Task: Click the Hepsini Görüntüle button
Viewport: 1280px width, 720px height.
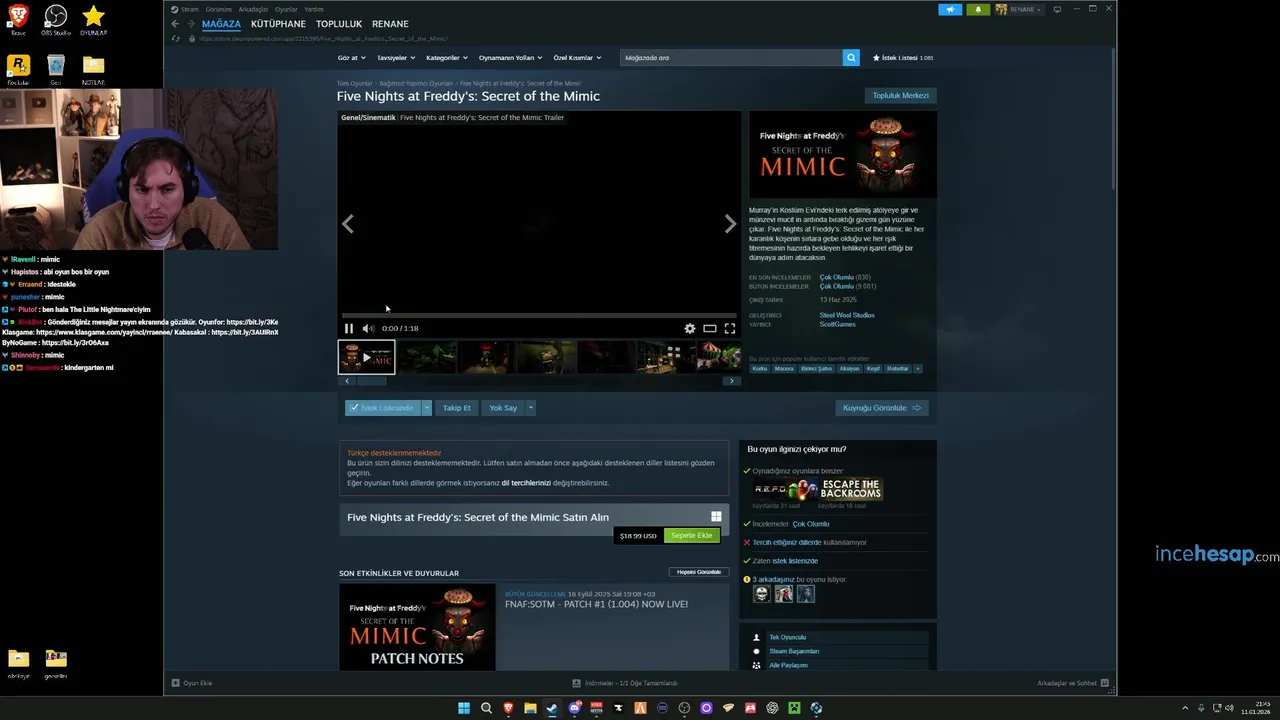Action: 699,572
